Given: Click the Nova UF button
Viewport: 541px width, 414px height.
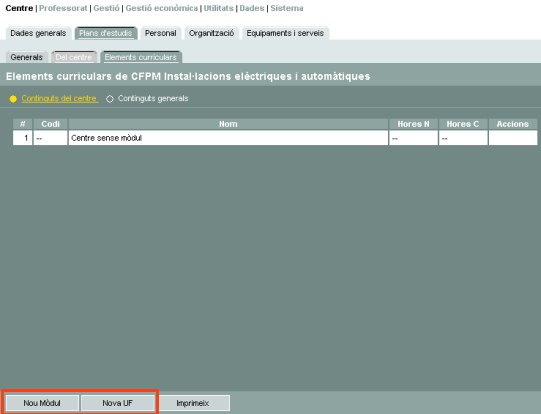Looking at the screenshot, I should pos(118,403).
